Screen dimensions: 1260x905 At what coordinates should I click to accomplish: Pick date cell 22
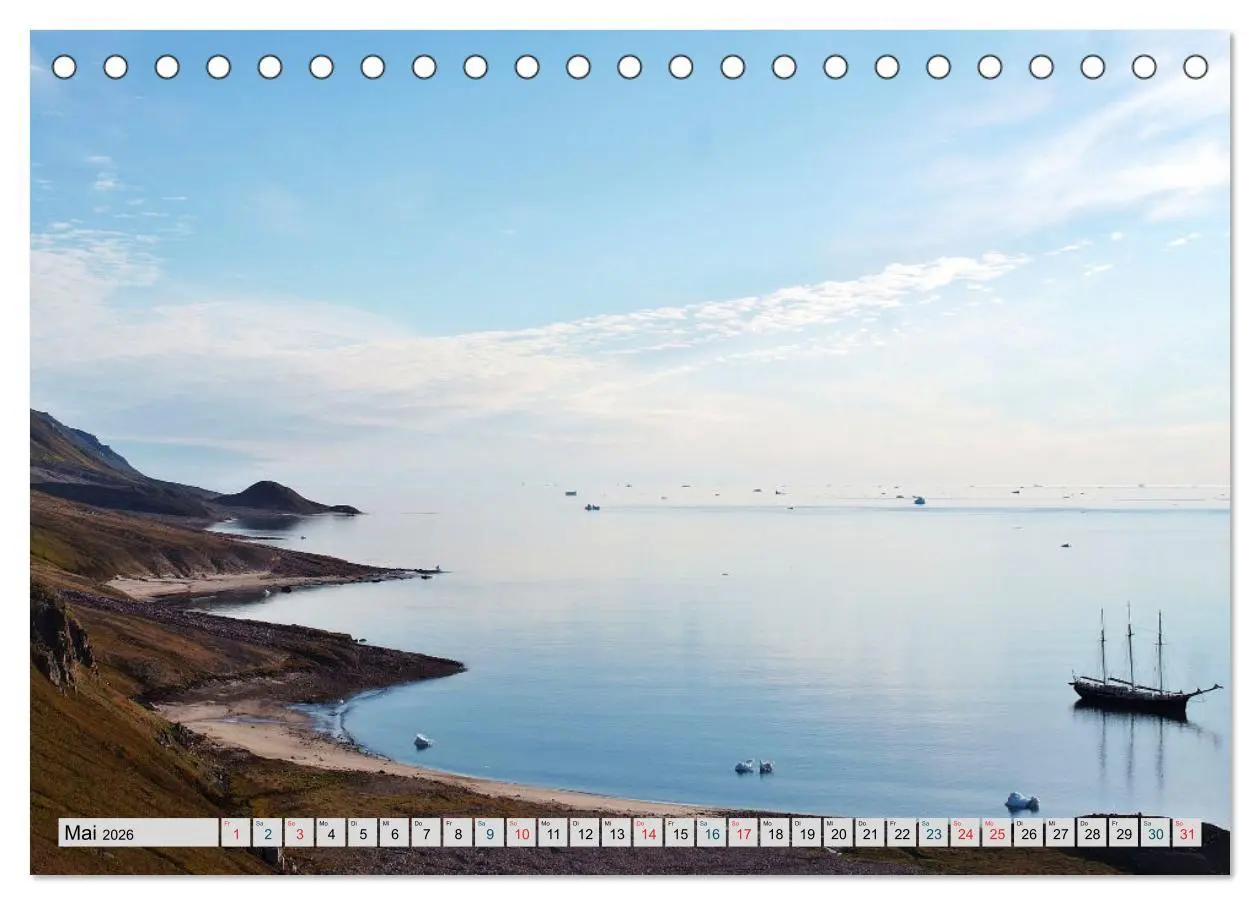coord(902,833)
